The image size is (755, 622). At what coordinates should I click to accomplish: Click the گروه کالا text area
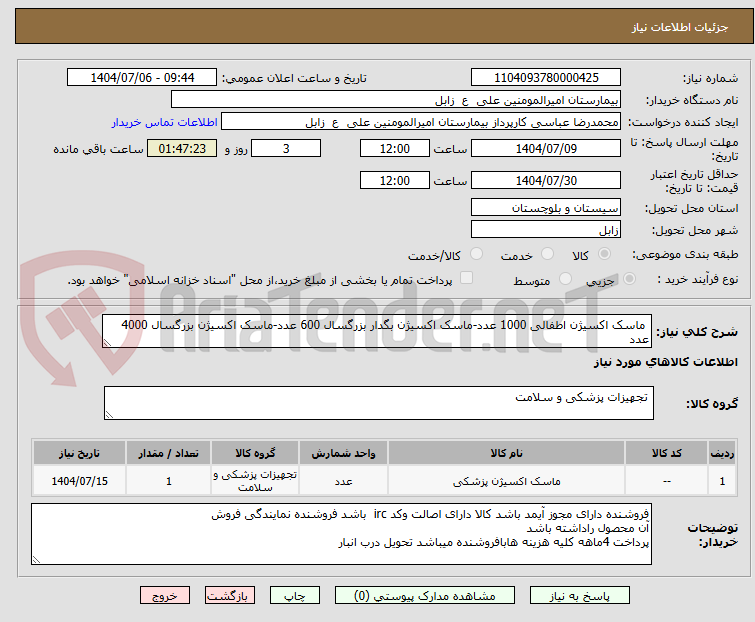(379, 403)
